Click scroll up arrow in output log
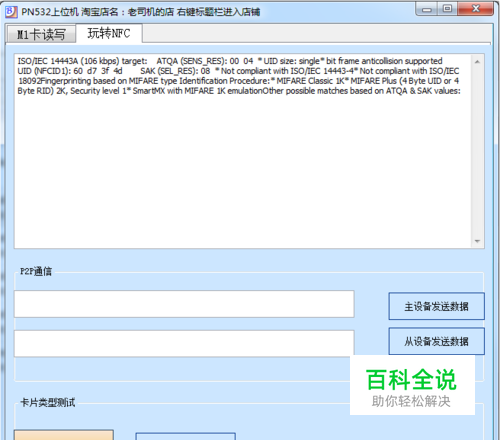The height and width of the screenshot is (440, 500). [477, 62]
